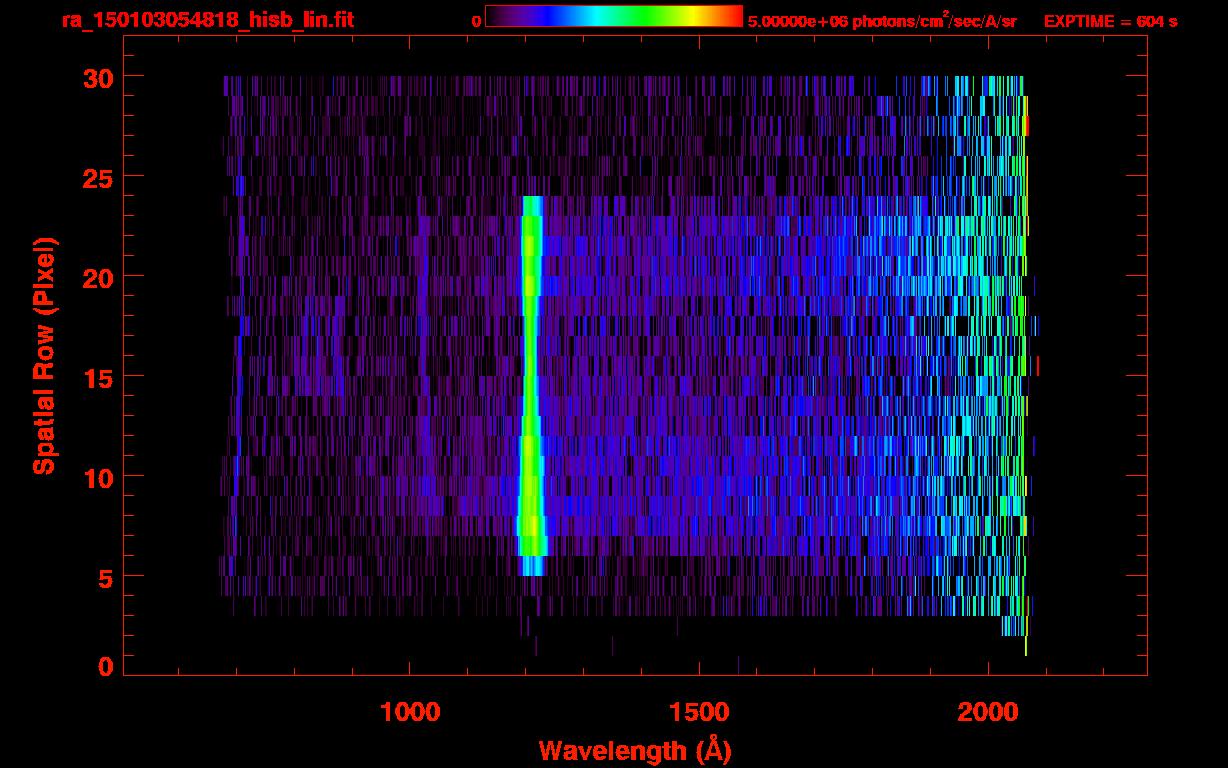Image resolution: width=1228 pixels, height=768 pixels.
Task: Click the 5.00000e+06 photons maximum intensity label
Action: pyautogui.click(x=881, y=21)
